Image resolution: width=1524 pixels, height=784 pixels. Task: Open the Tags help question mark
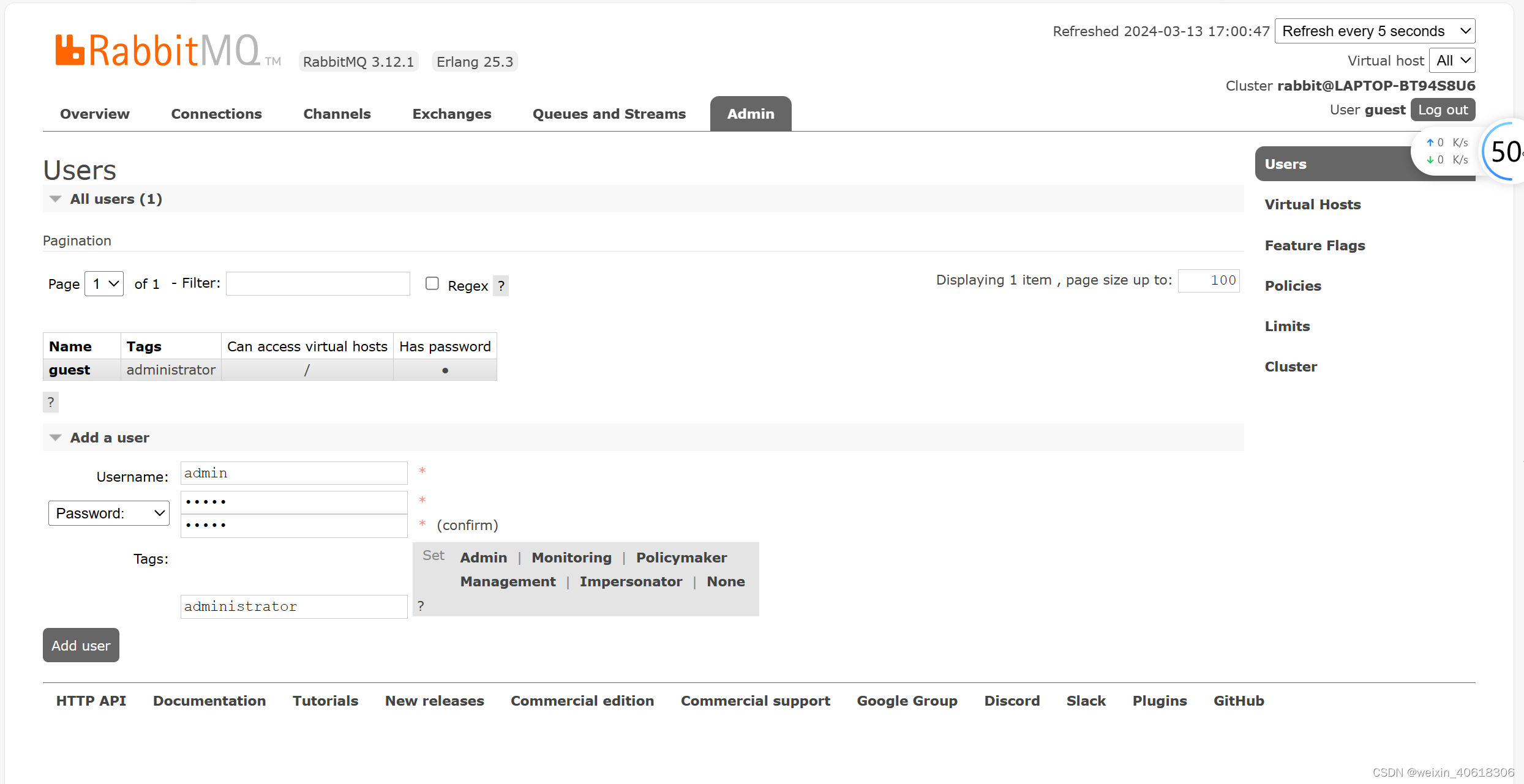point(421,606)
